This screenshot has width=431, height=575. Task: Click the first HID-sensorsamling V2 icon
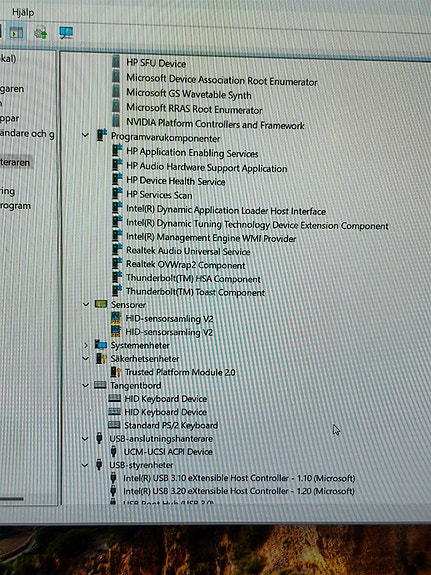[116, 318]
